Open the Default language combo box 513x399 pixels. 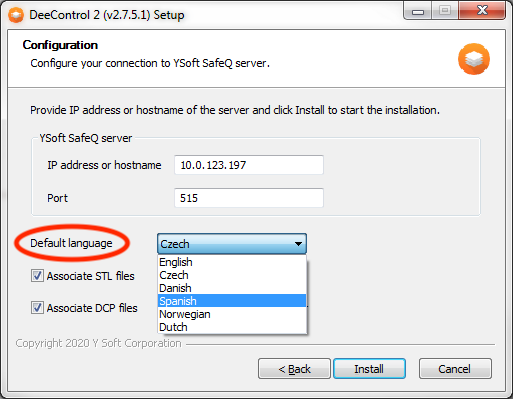232,244
